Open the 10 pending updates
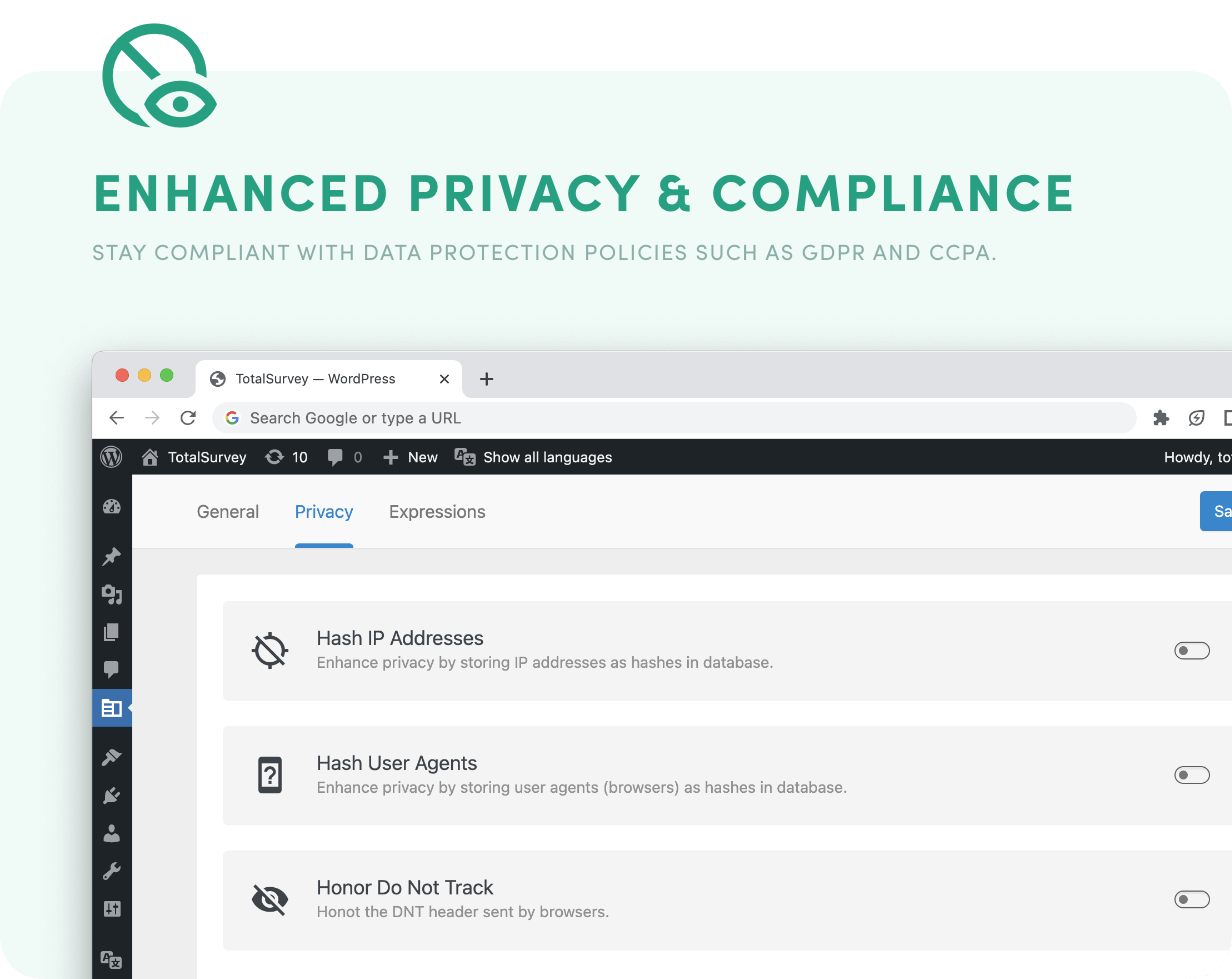This screenshot has height=979, width=1232. (x=286, y=457)
